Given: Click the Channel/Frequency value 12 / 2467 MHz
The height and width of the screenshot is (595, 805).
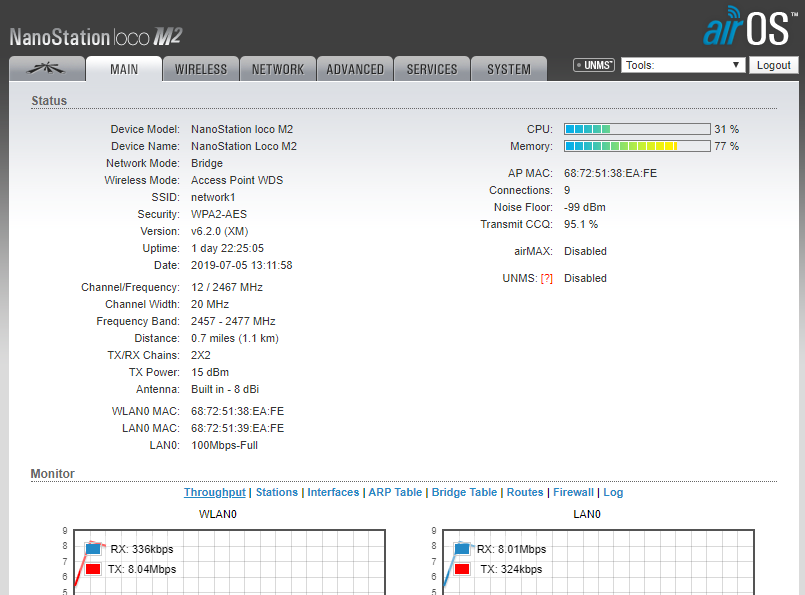Looking at the screenshot, I should [227, 287].
